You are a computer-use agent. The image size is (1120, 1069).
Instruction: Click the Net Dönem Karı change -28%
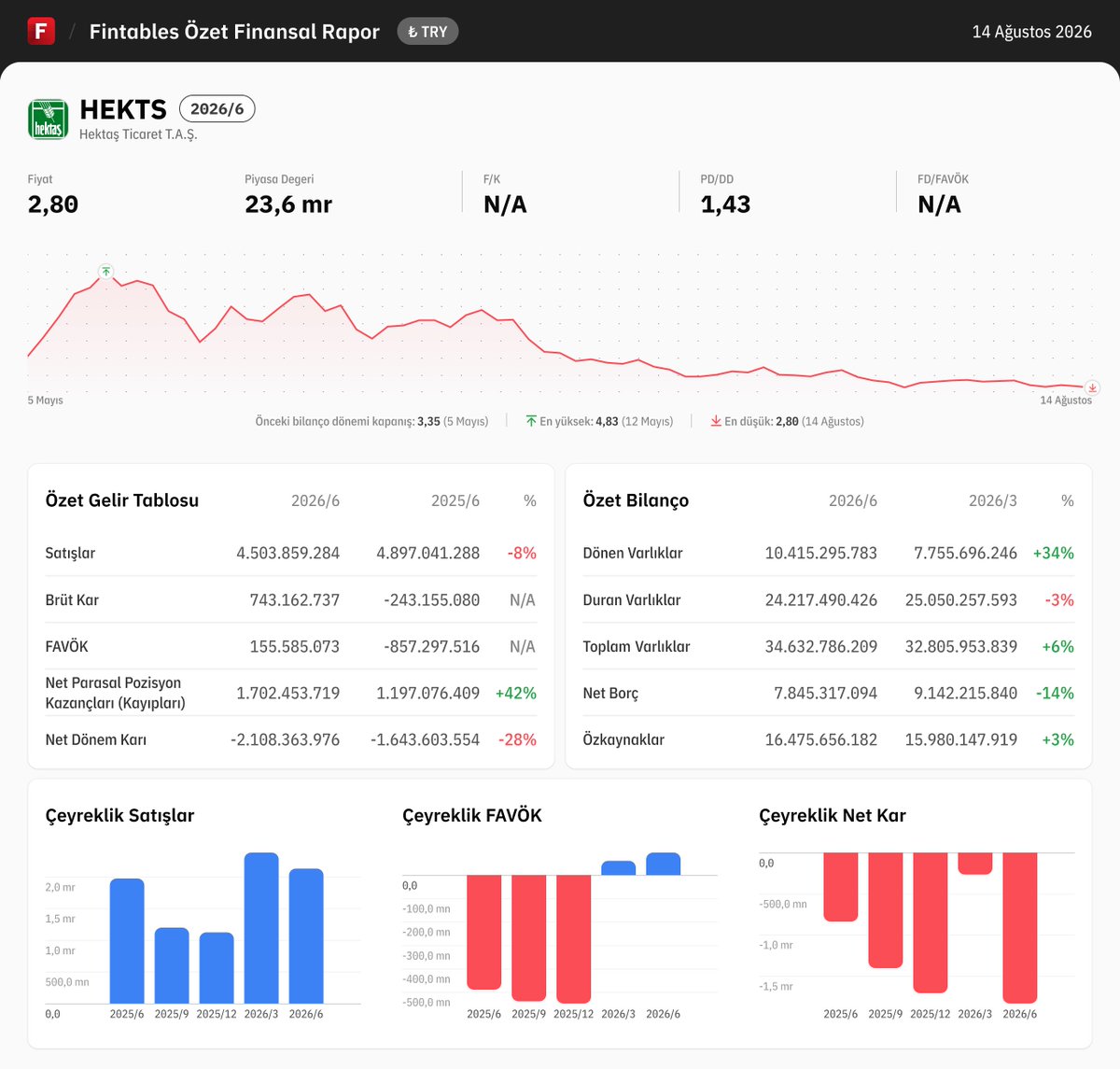pos(518,739)
